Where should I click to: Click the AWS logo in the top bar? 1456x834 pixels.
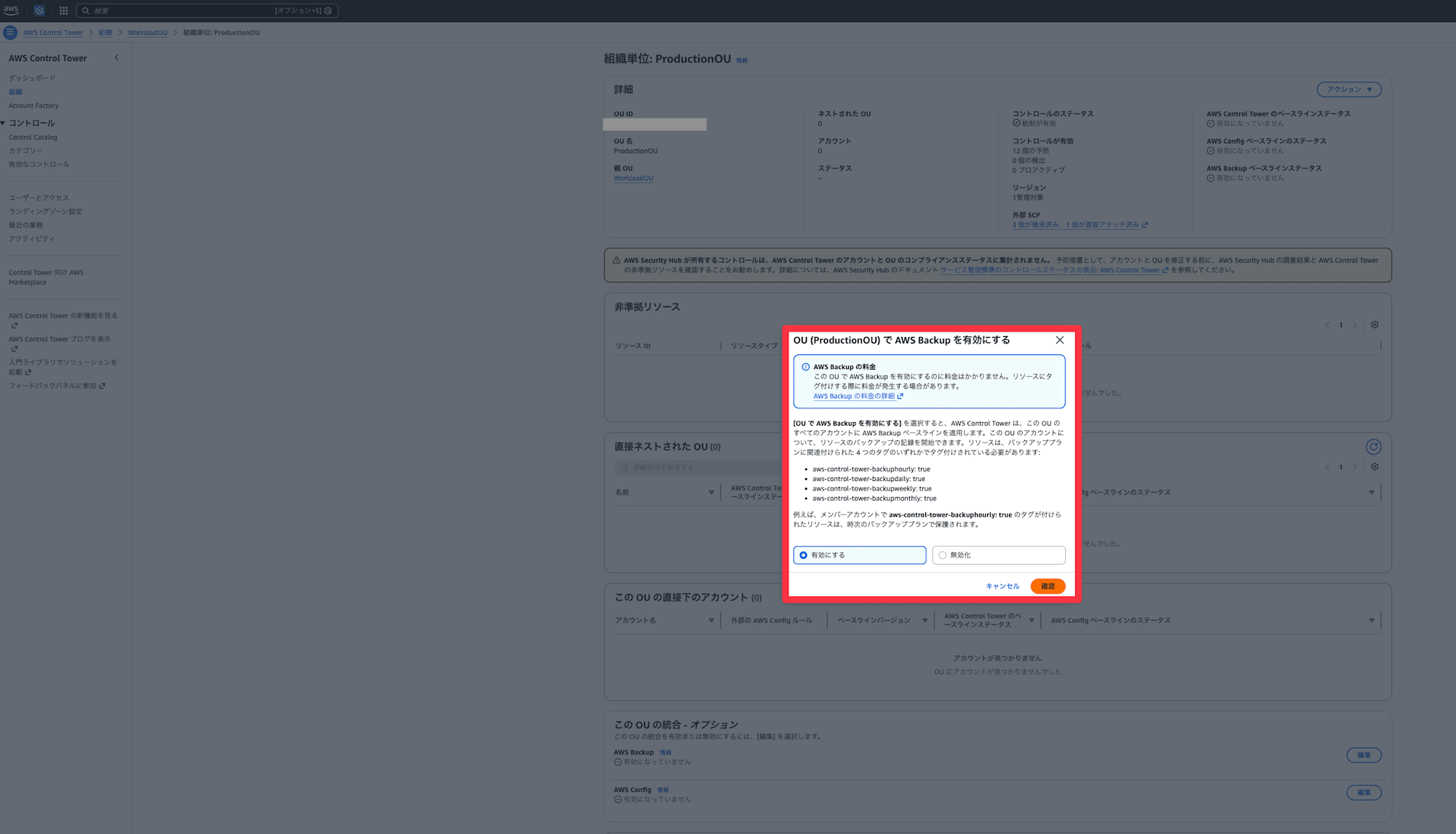(11, 10)
